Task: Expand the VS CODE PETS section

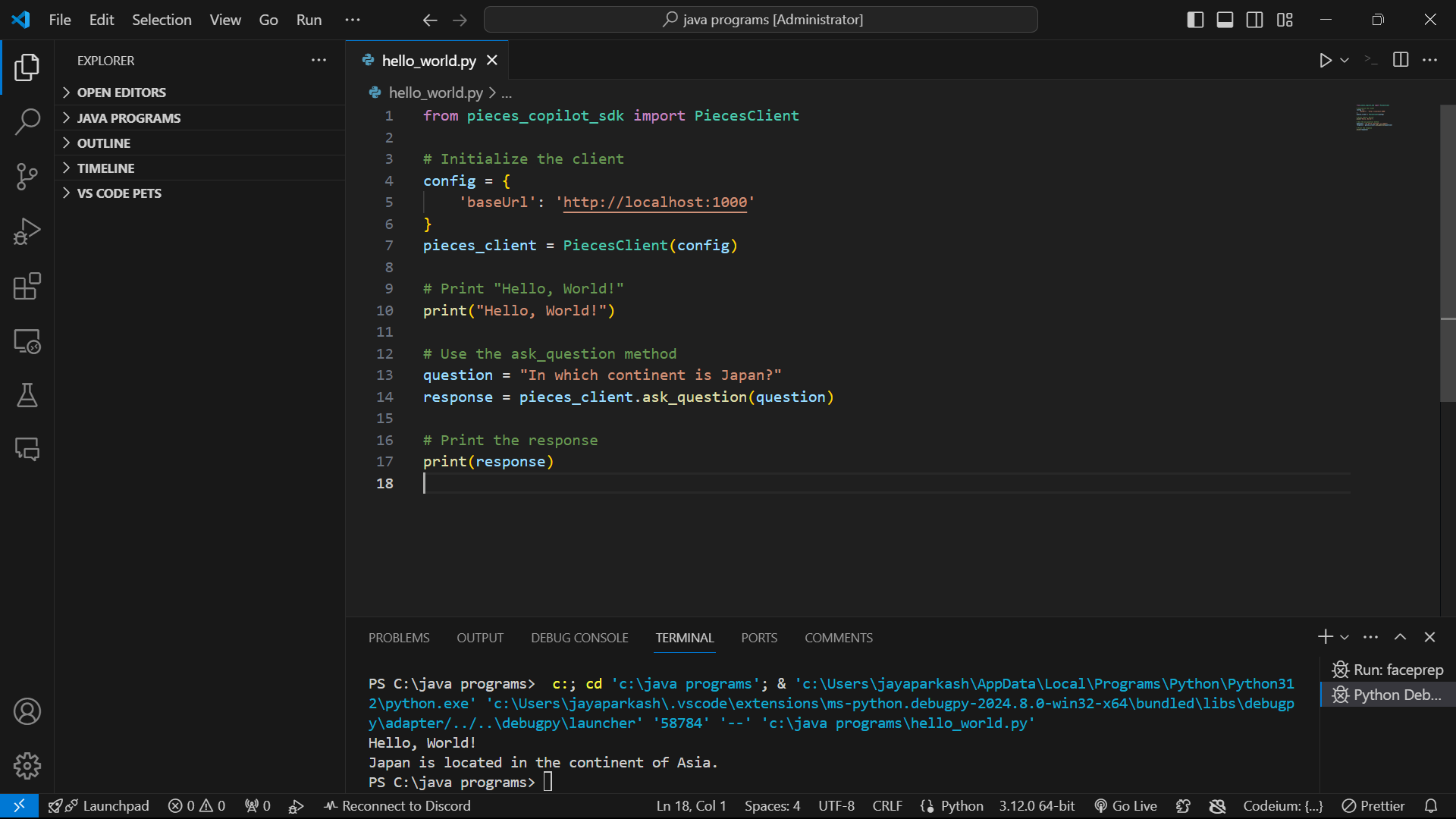Action: point(119,193)
